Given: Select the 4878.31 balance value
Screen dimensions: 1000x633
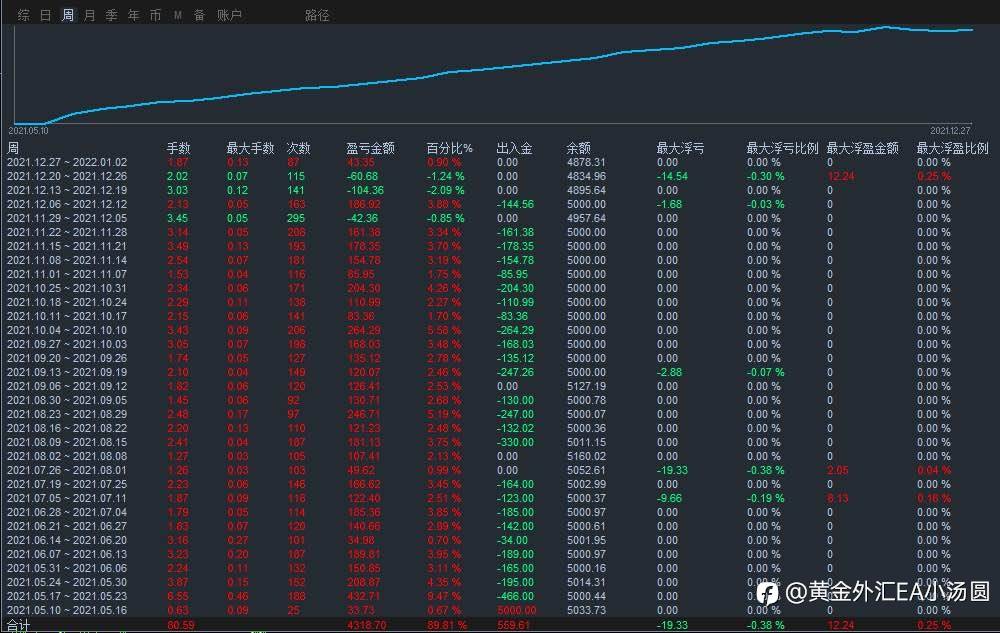Looking at the screenshot, I should click(x=586, y=163).
